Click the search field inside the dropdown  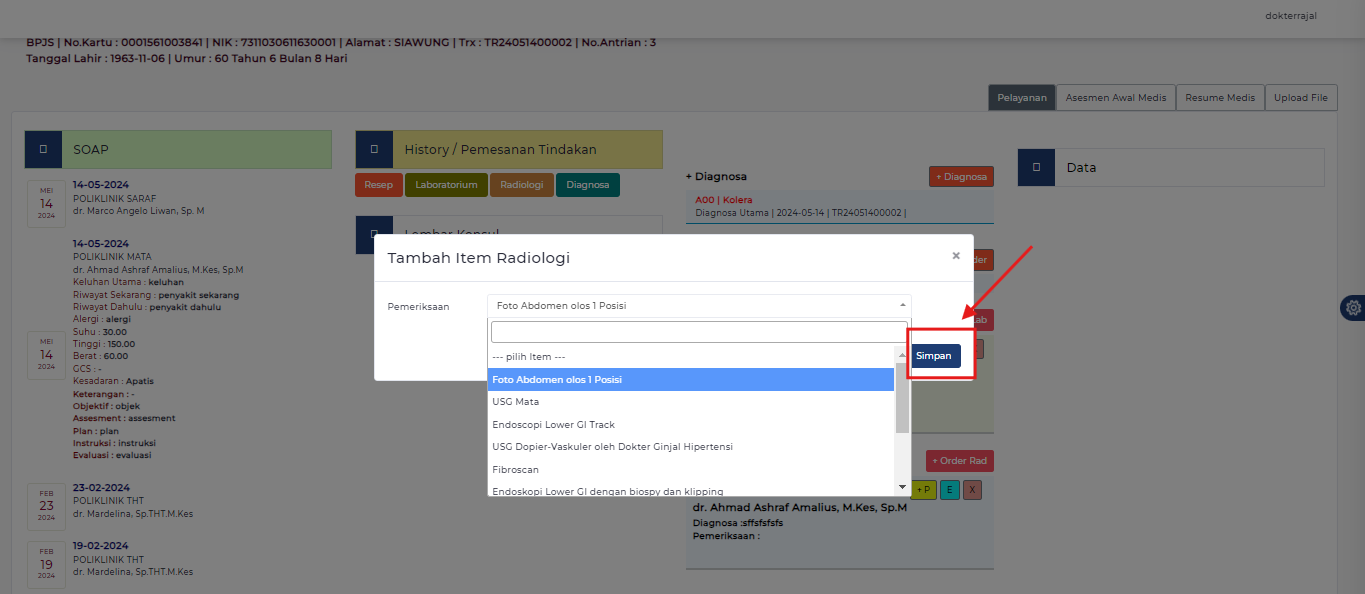click(698, 331)
